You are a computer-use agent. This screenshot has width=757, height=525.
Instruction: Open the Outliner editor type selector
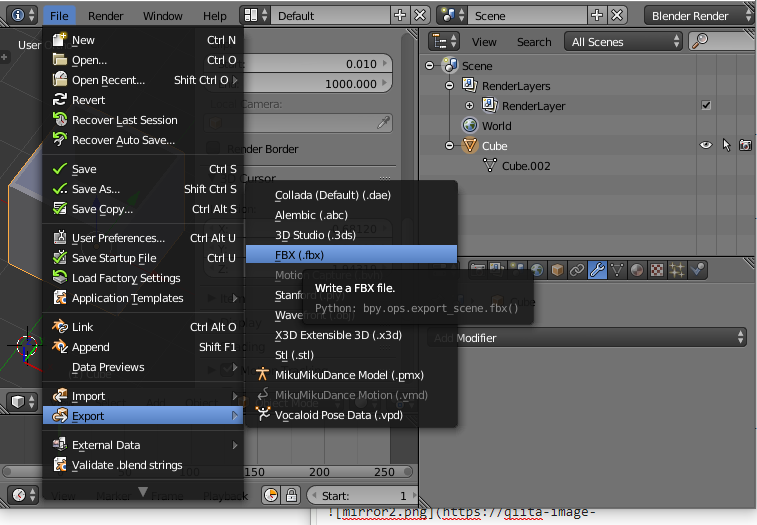pyautogui.click(x=444, y=42)
